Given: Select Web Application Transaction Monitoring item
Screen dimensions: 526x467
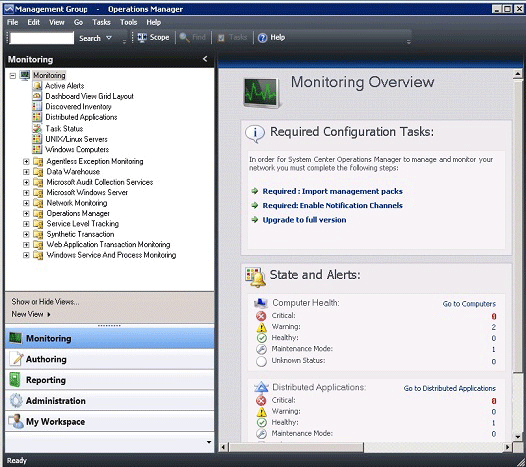Looking at the screenshot, I should pos(108,245).
